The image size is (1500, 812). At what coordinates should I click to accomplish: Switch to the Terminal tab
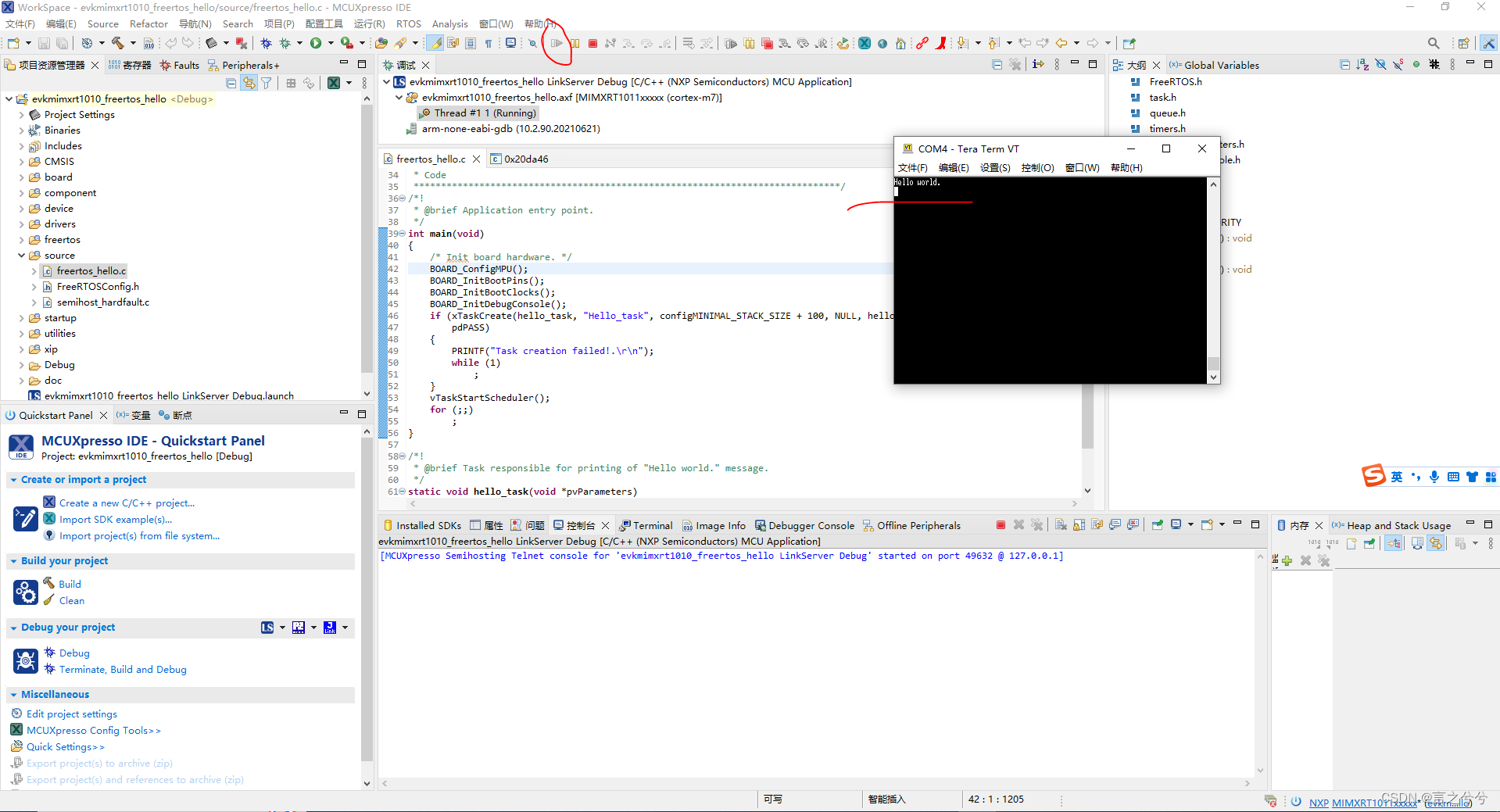pos(646,526)
